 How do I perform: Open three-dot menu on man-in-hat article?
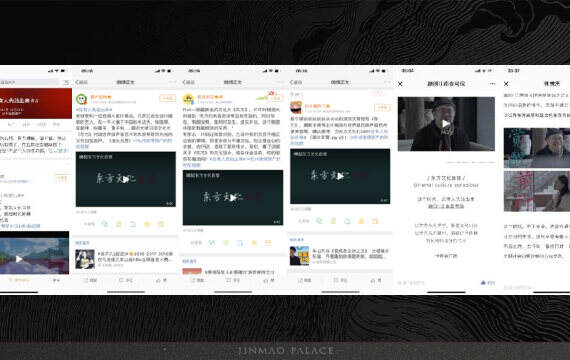tap(492, 84)
